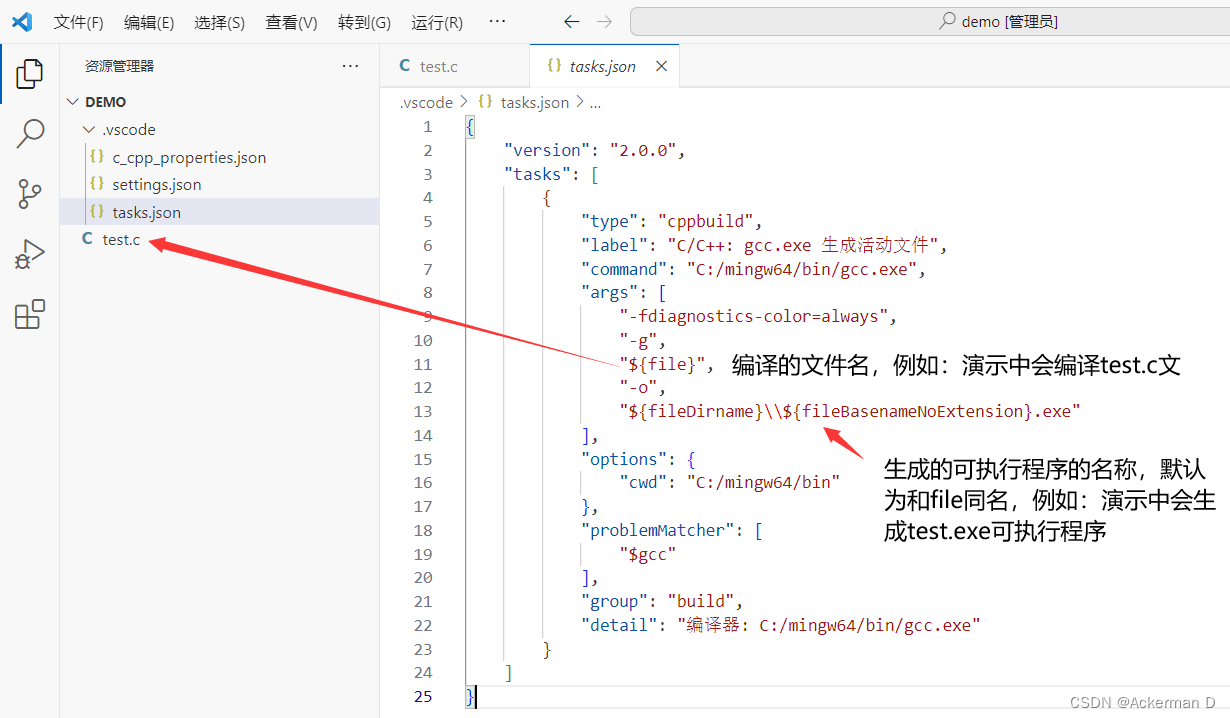Click the VS Code logo icon

pos(22,20)
